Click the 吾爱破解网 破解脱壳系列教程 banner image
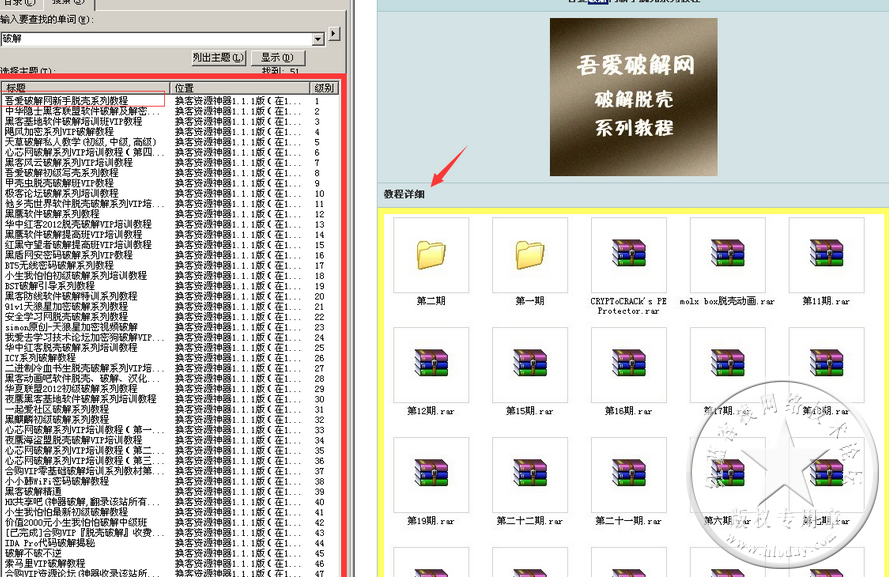This screenshot has height=577, width=889. 633,97
